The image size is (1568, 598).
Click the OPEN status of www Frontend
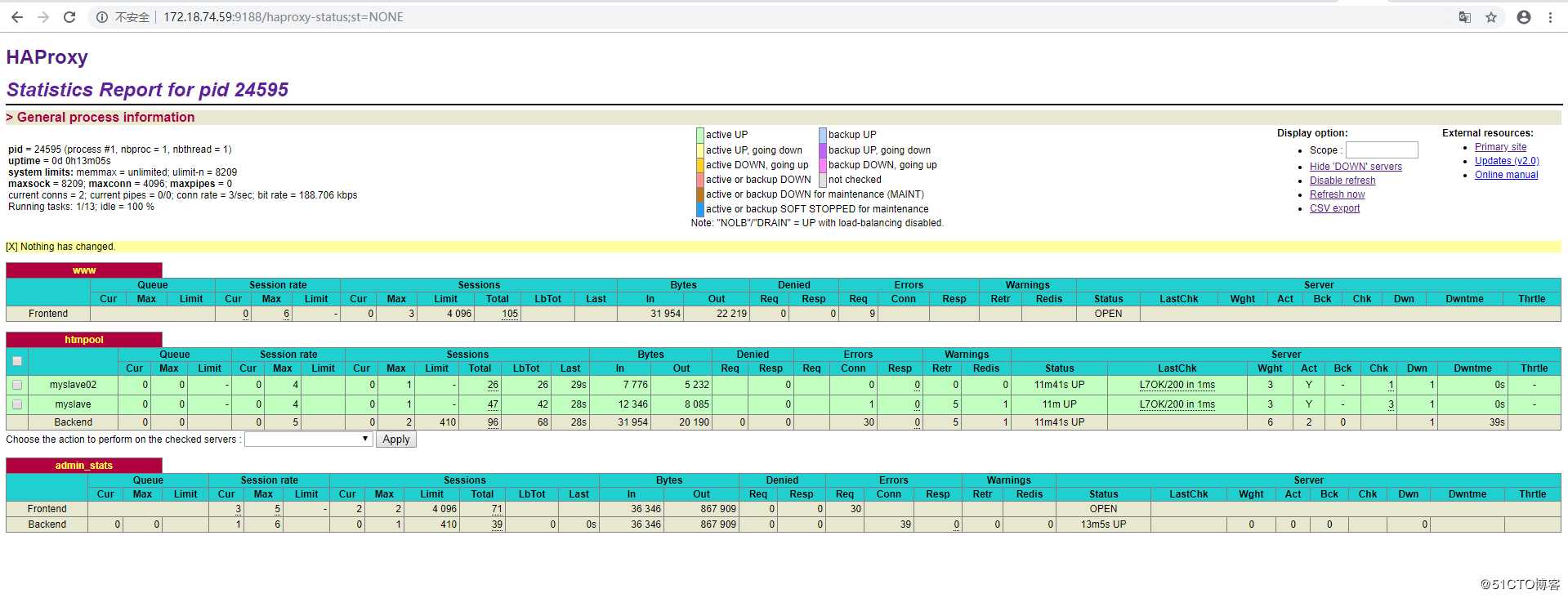[1108, 314]
